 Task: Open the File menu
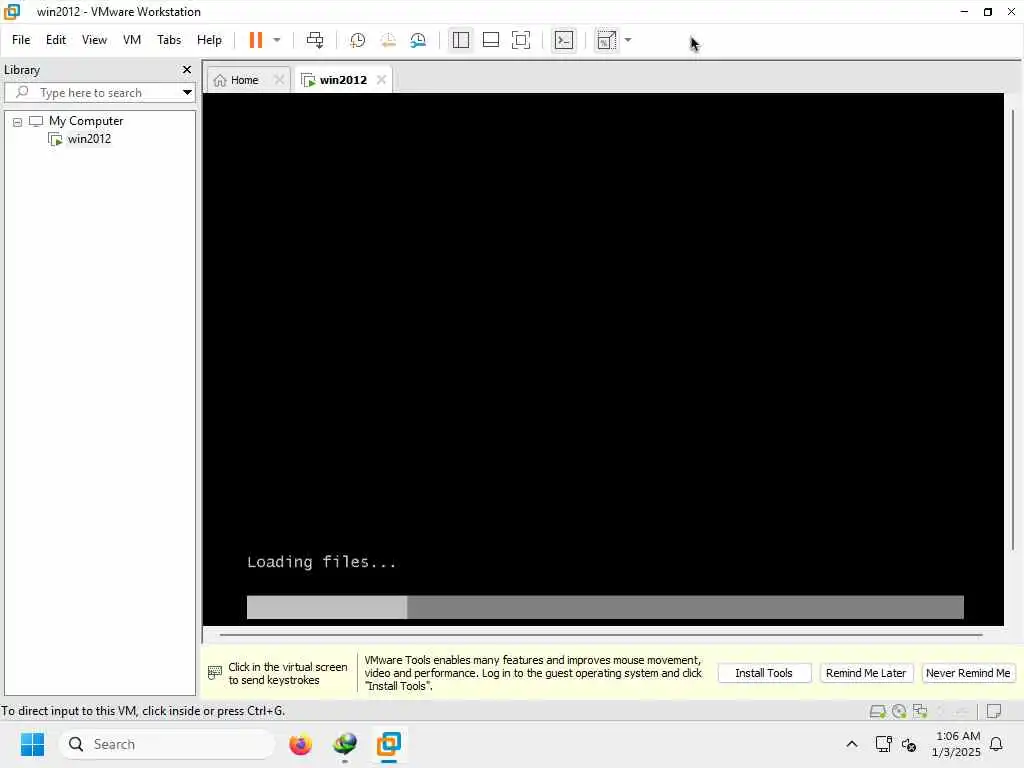(21, 40)
